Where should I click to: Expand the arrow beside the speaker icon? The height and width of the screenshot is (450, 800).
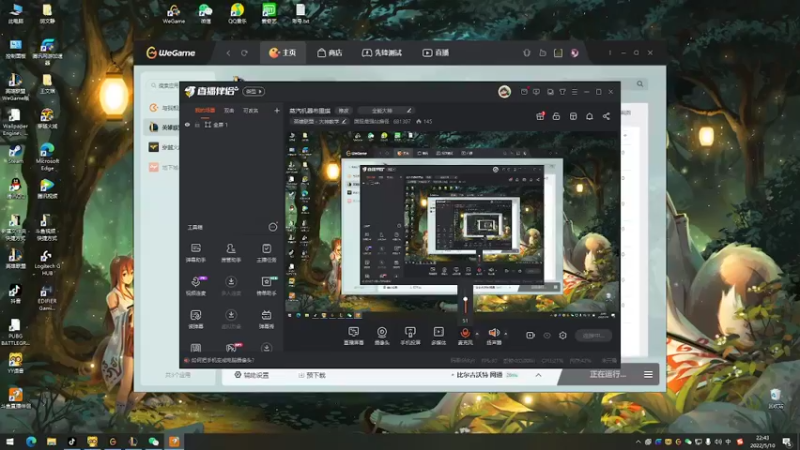click(x=506, y=334)
